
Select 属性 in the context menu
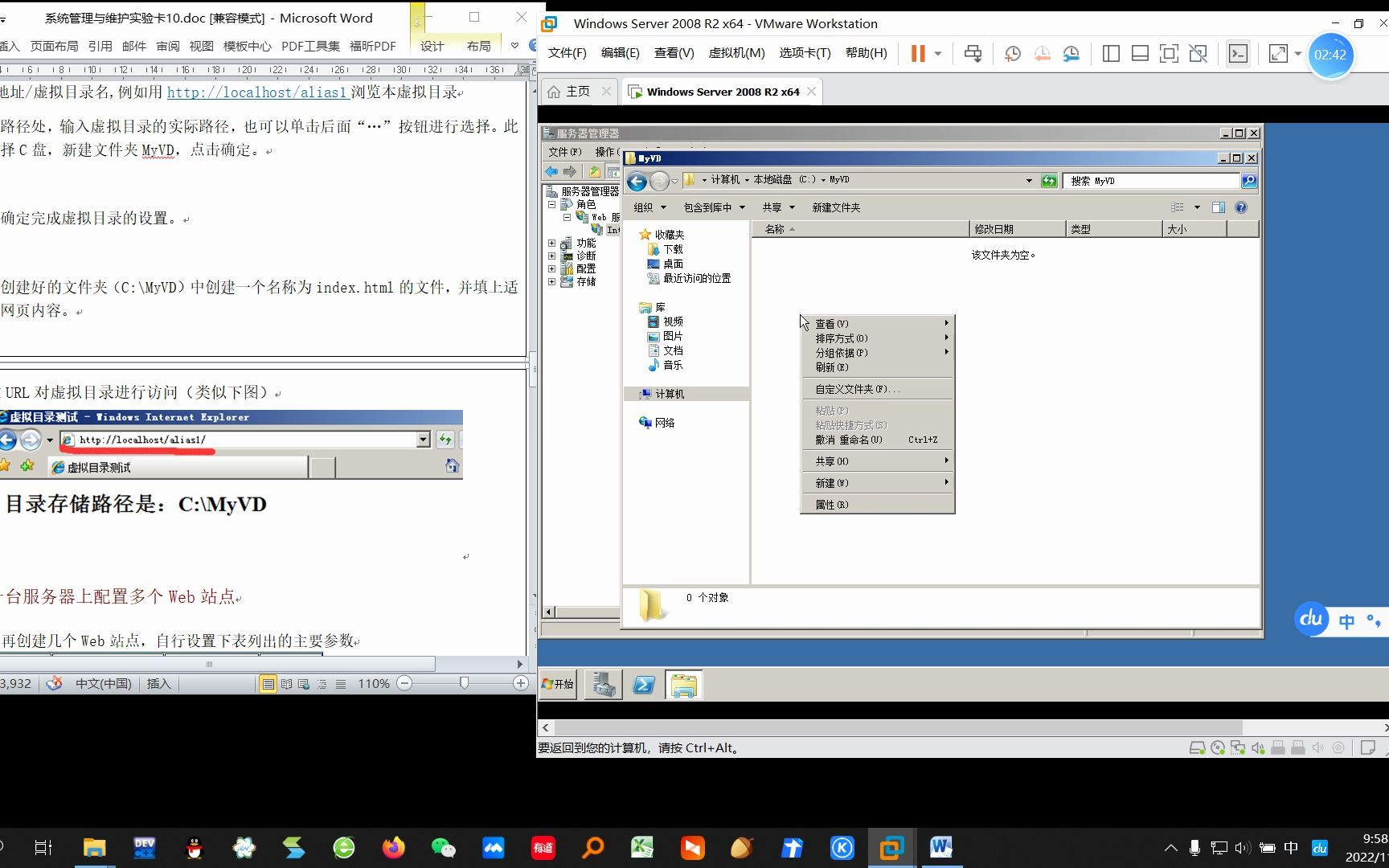coord(878,505)
